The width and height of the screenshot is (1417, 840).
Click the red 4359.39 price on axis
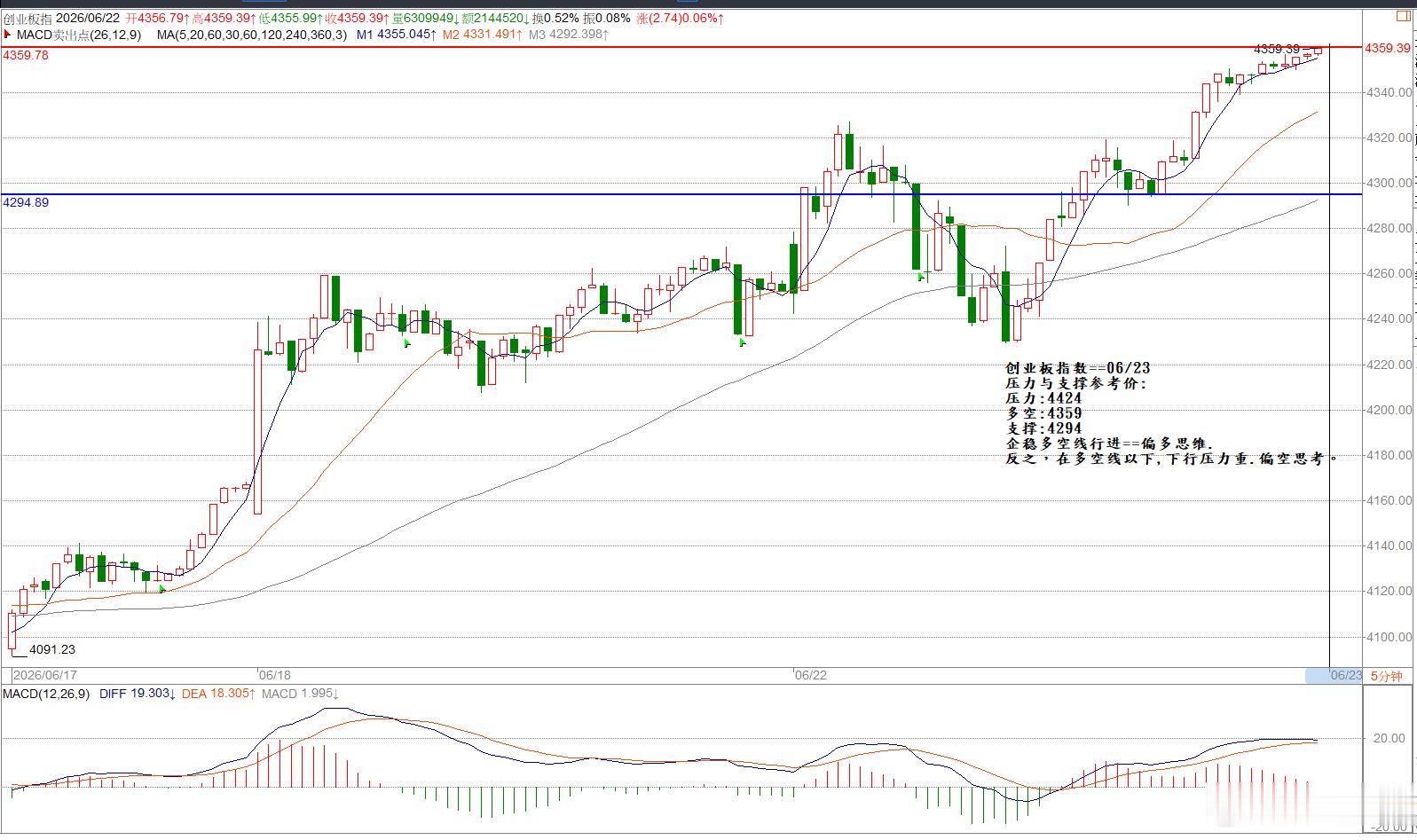1388,48
